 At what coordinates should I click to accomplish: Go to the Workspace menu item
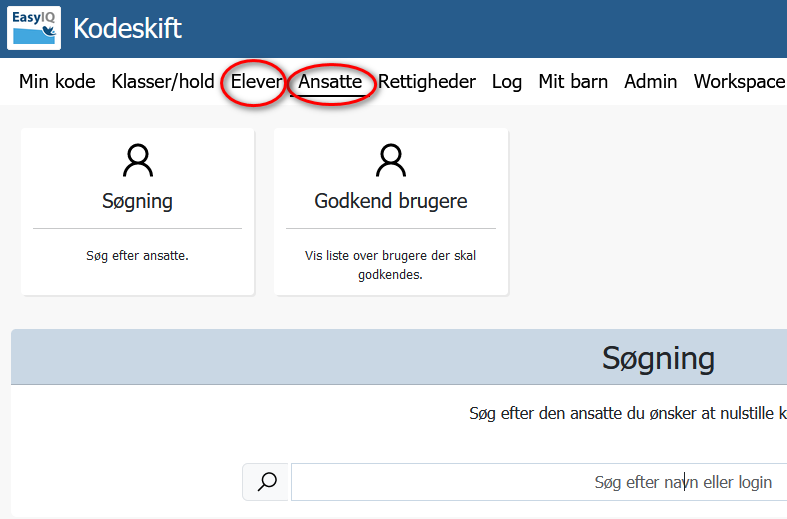[739, 82]
